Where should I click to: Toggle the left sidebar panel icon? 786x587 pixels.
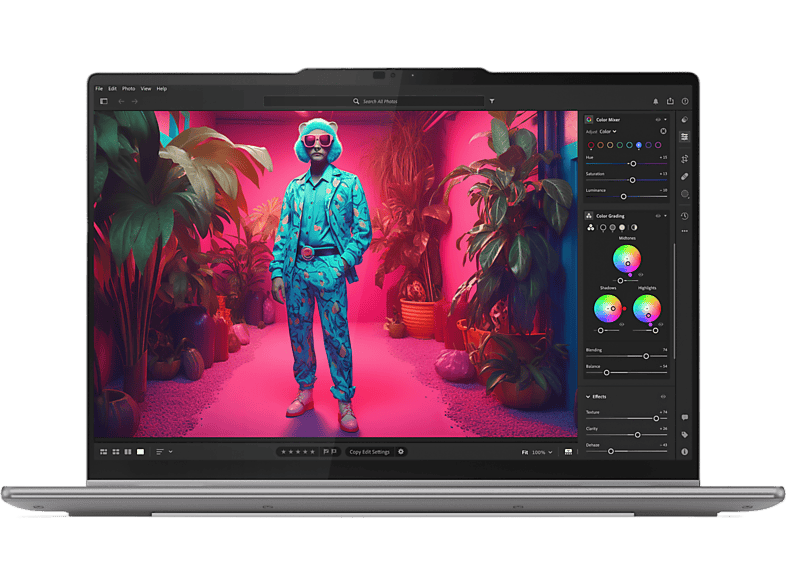[104, 101]
